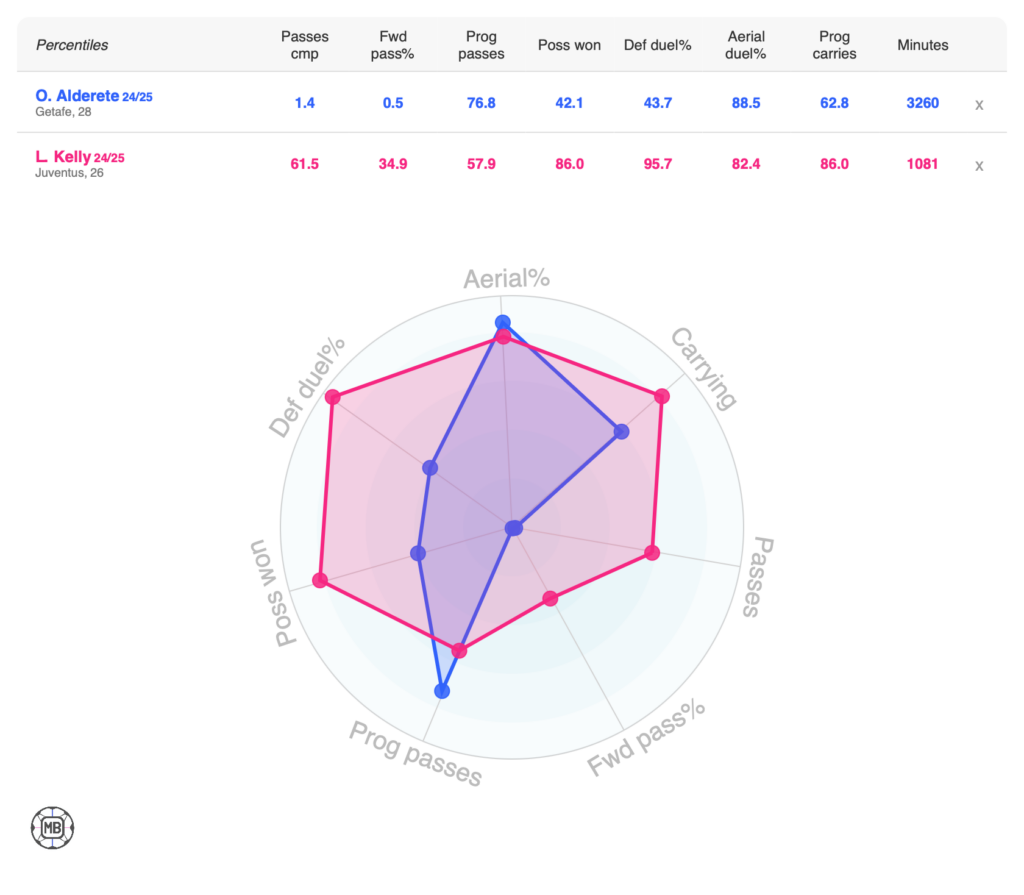Select Alderete's blue Aerial% point on radar

tap(503, 322)
